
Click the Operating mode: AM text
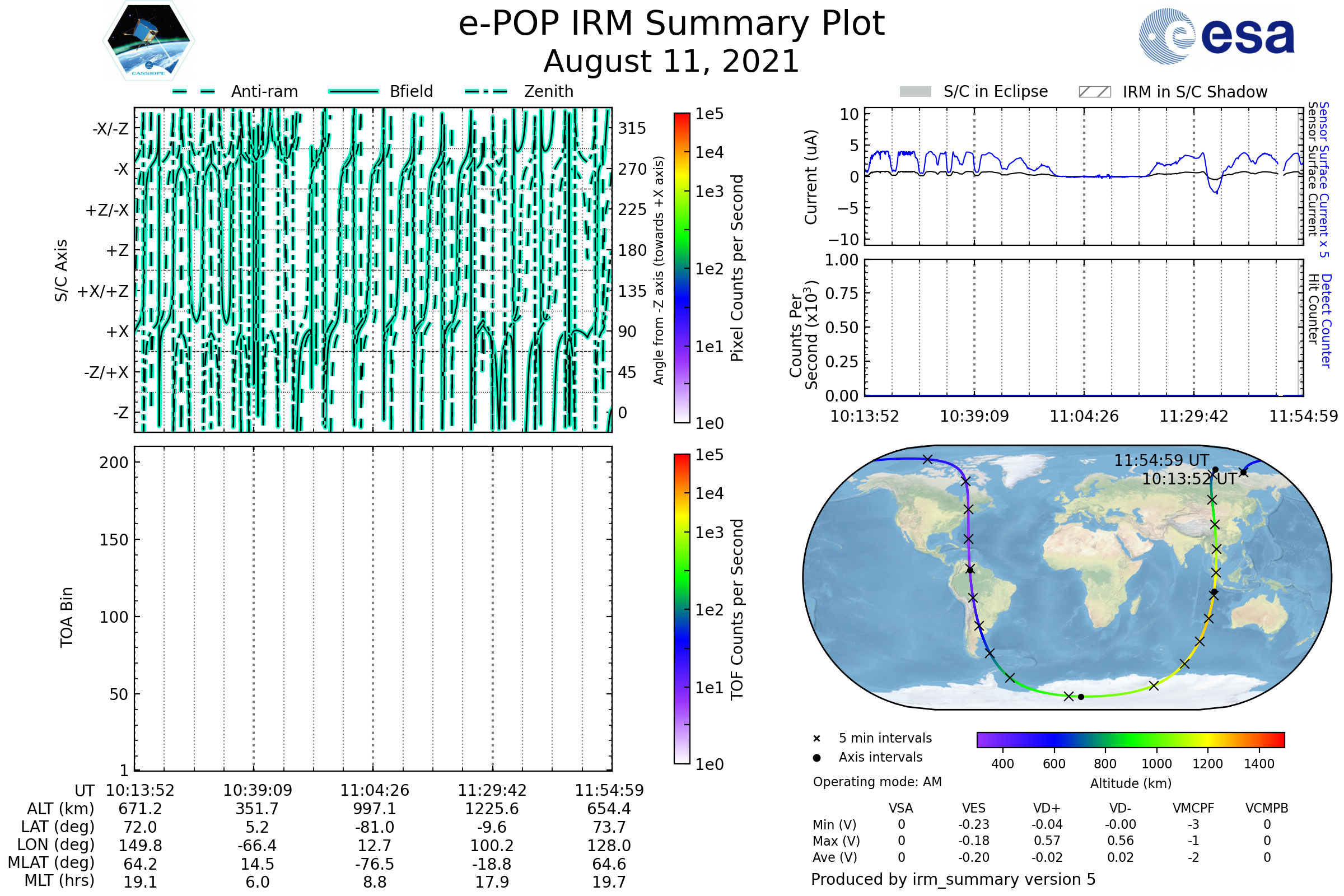[x=877, y=782]
